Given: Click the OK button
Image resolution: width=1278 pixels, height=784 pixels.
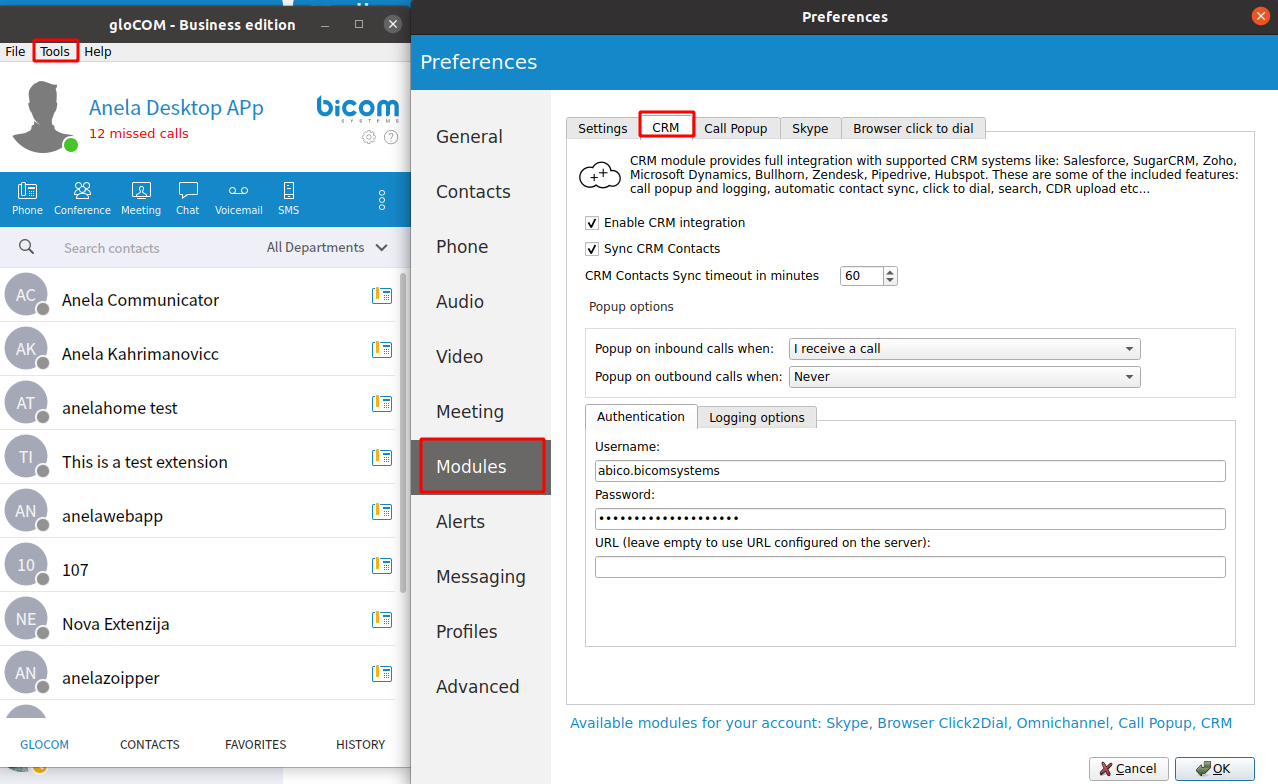Looking at the screenshot, I should [x=1214, y=769].
